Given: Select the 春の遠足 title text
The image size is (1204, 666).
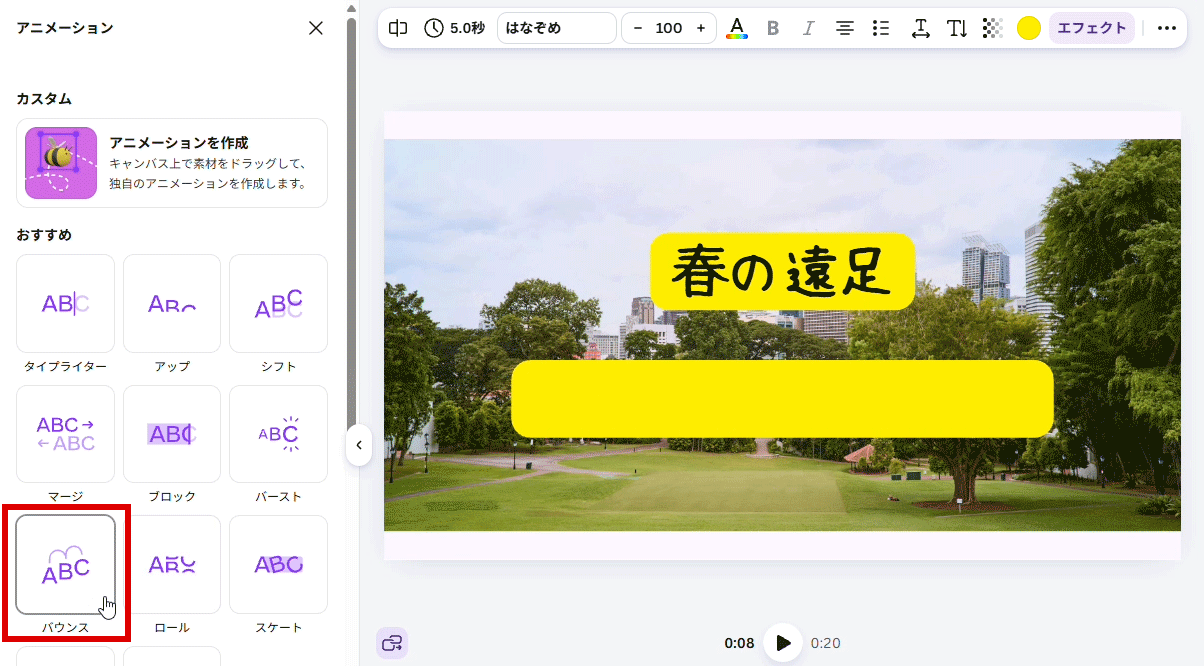Looking at the screenshot, I should click(x=782, y=271).
